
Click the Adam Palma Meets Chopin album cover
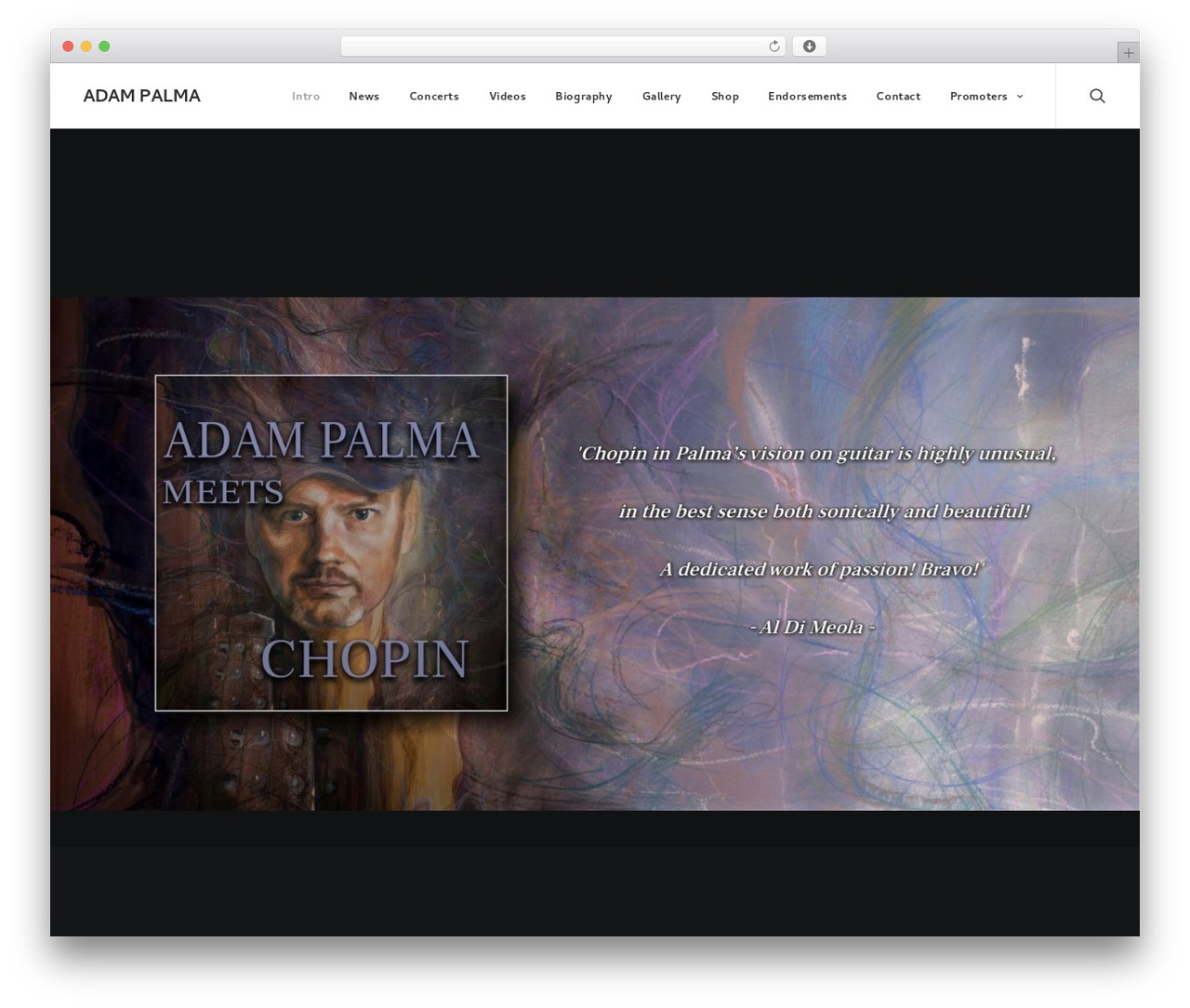point(331,543)
